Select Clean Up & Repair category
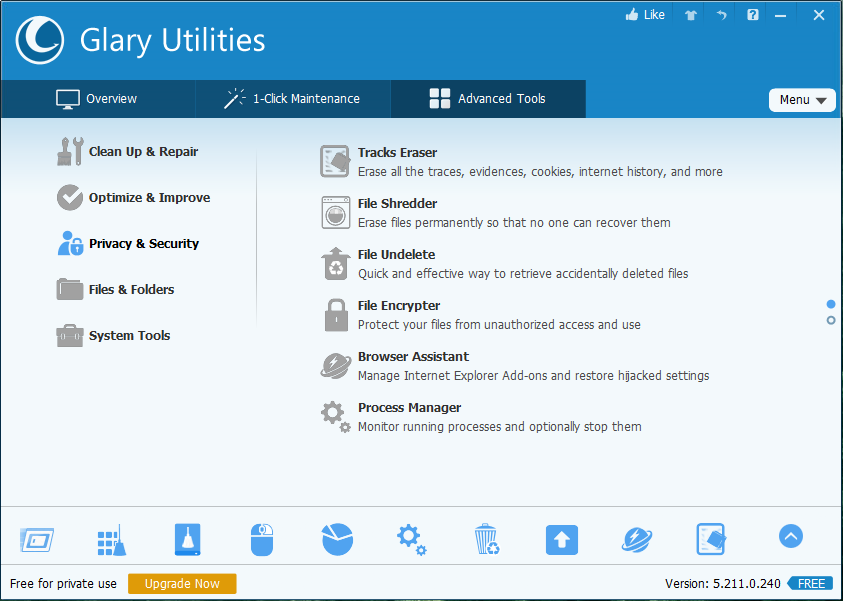The height and width of the screenshot is (601, 843). [143, 152]
